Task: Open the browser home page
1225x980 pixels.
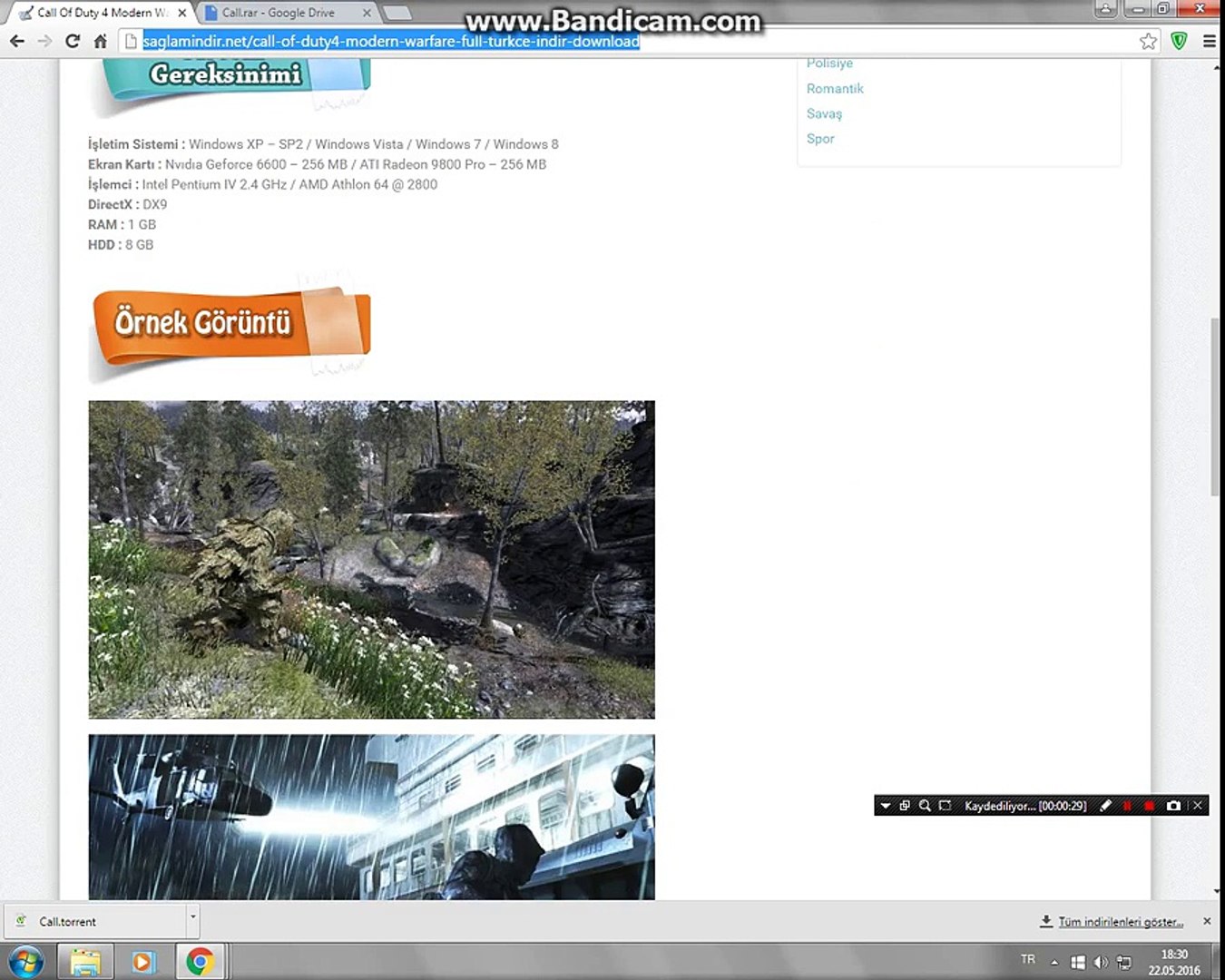Action: [101, 41]
